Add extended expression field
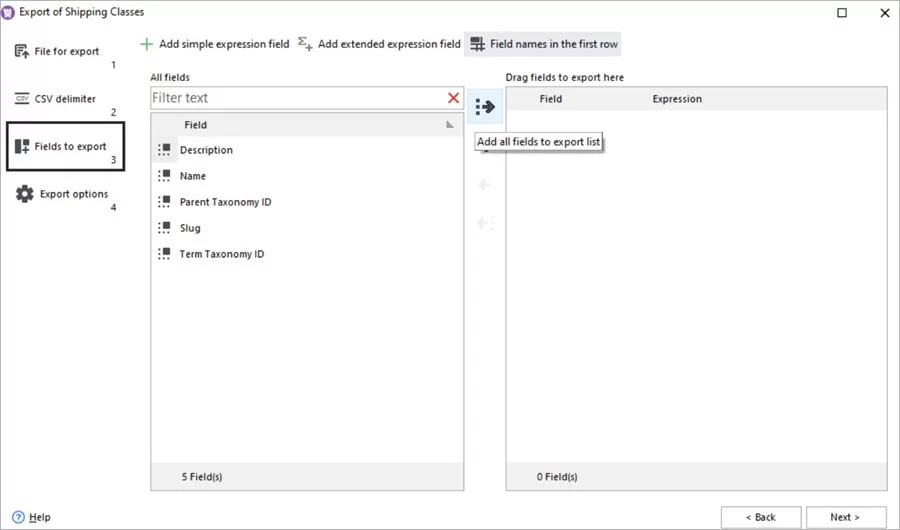 pos(379,44)
